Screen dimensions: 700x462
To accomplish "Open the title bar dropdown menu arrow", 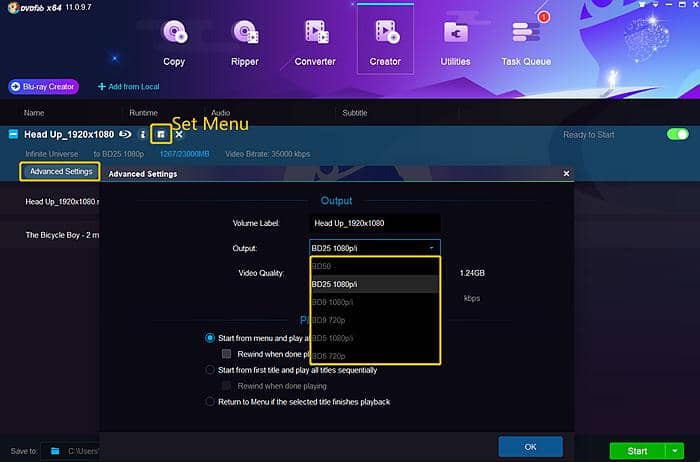I will tap(655, 4).
